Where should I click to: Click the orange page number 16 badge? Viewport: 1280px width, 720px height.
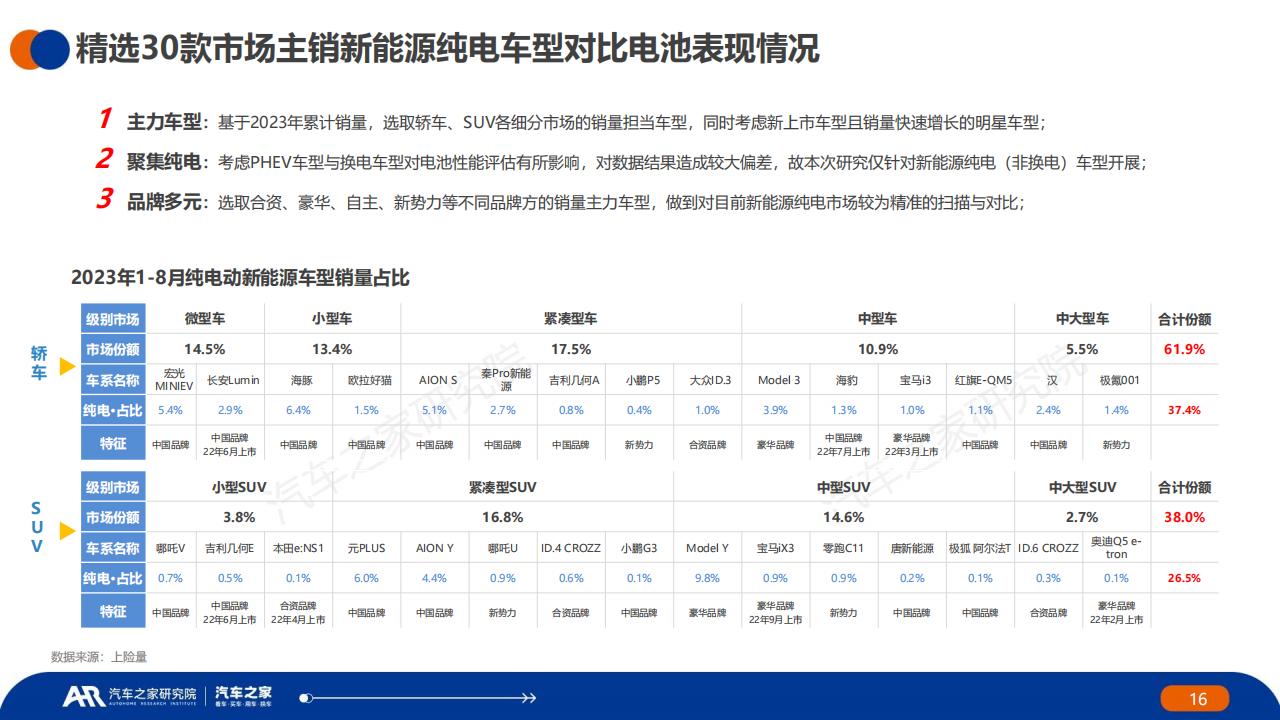(x=1194, y=698)
